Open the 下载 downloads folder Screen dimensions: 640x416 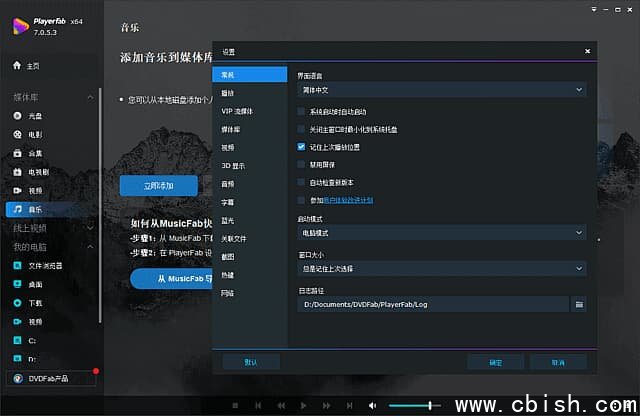[x=28, y=303]
